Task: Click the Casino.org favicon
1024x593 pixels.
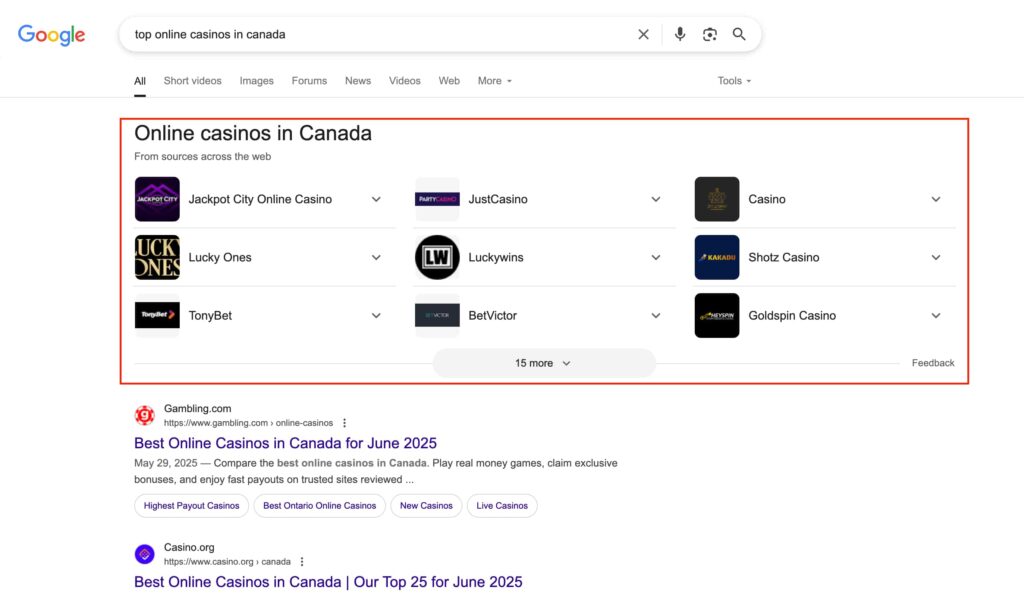Action: point(144,554)
